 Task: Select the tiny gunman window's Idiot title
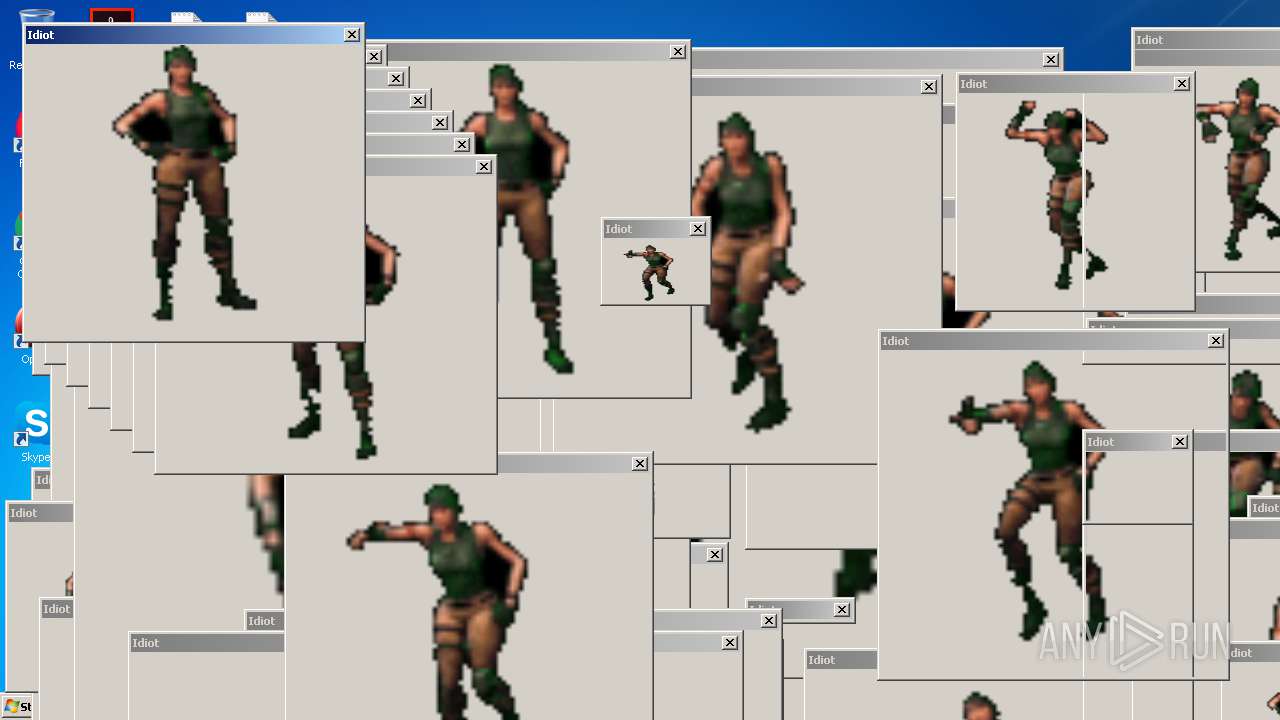[619, 229]
